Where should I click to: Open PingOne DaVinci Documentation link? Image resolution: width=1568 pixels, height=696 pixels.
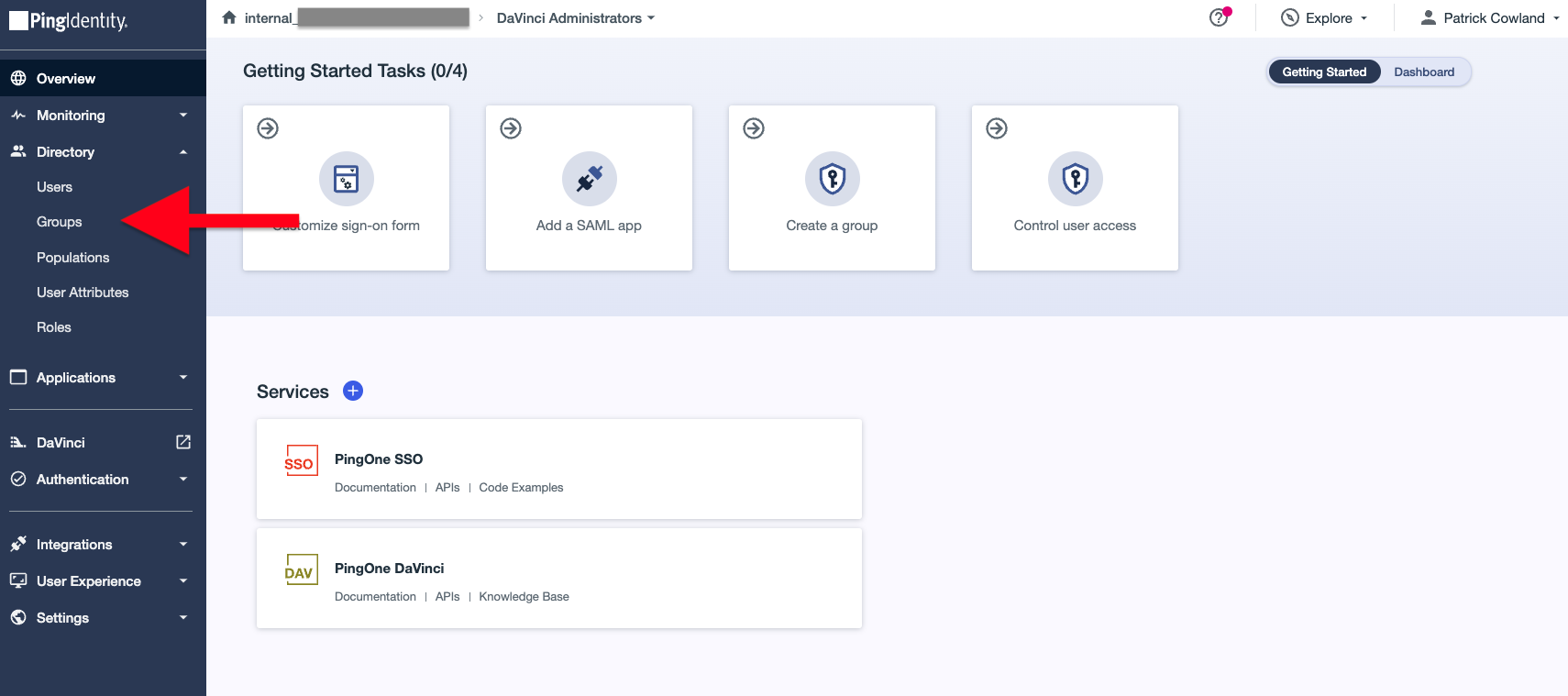(375, 596)
